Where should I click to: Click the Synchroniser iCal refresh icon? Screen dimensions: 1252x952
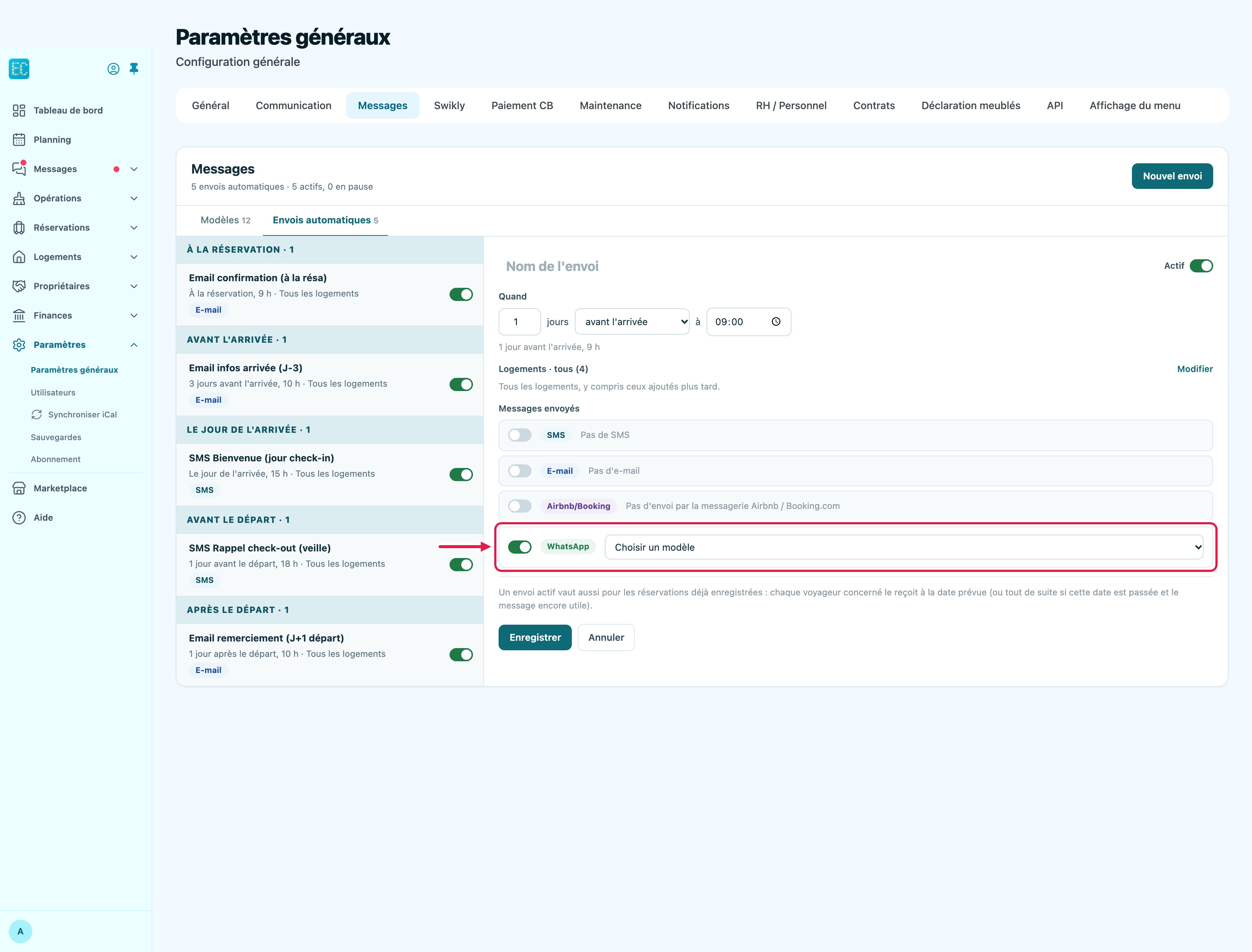(37, 414)
